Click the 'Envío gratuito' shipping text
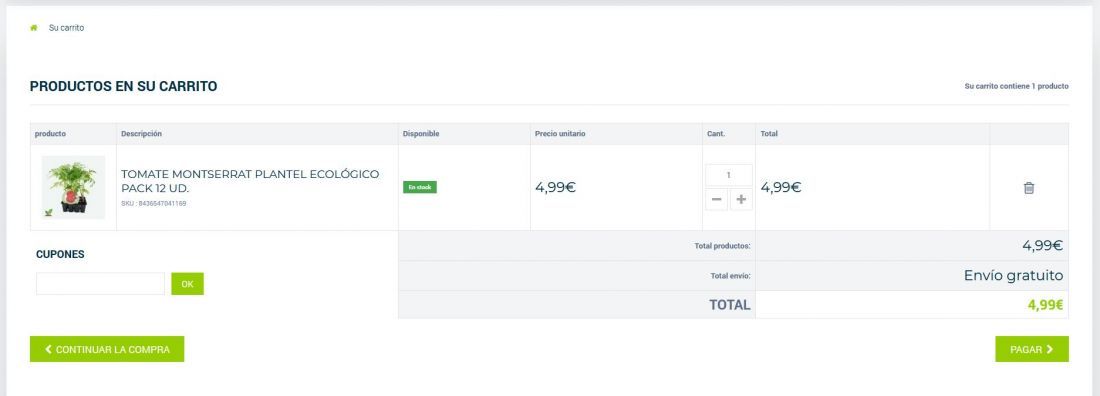Screen dimensions: 1100x396 (1013, 276)
